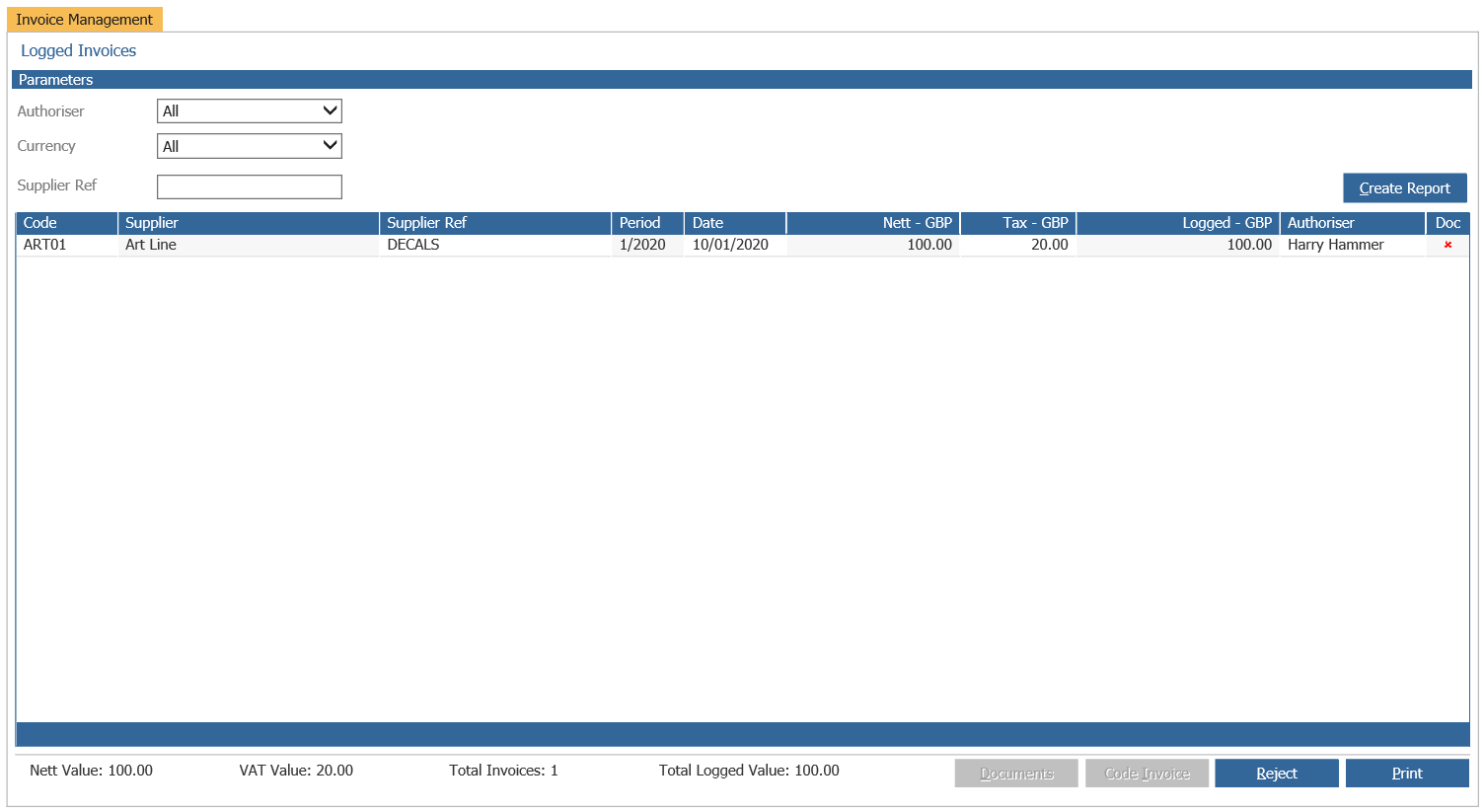The height and width of the screenshot is (812, 1484).
Task: Click the red X document icon in ART01 row
Action: [x=1447, y=245]
